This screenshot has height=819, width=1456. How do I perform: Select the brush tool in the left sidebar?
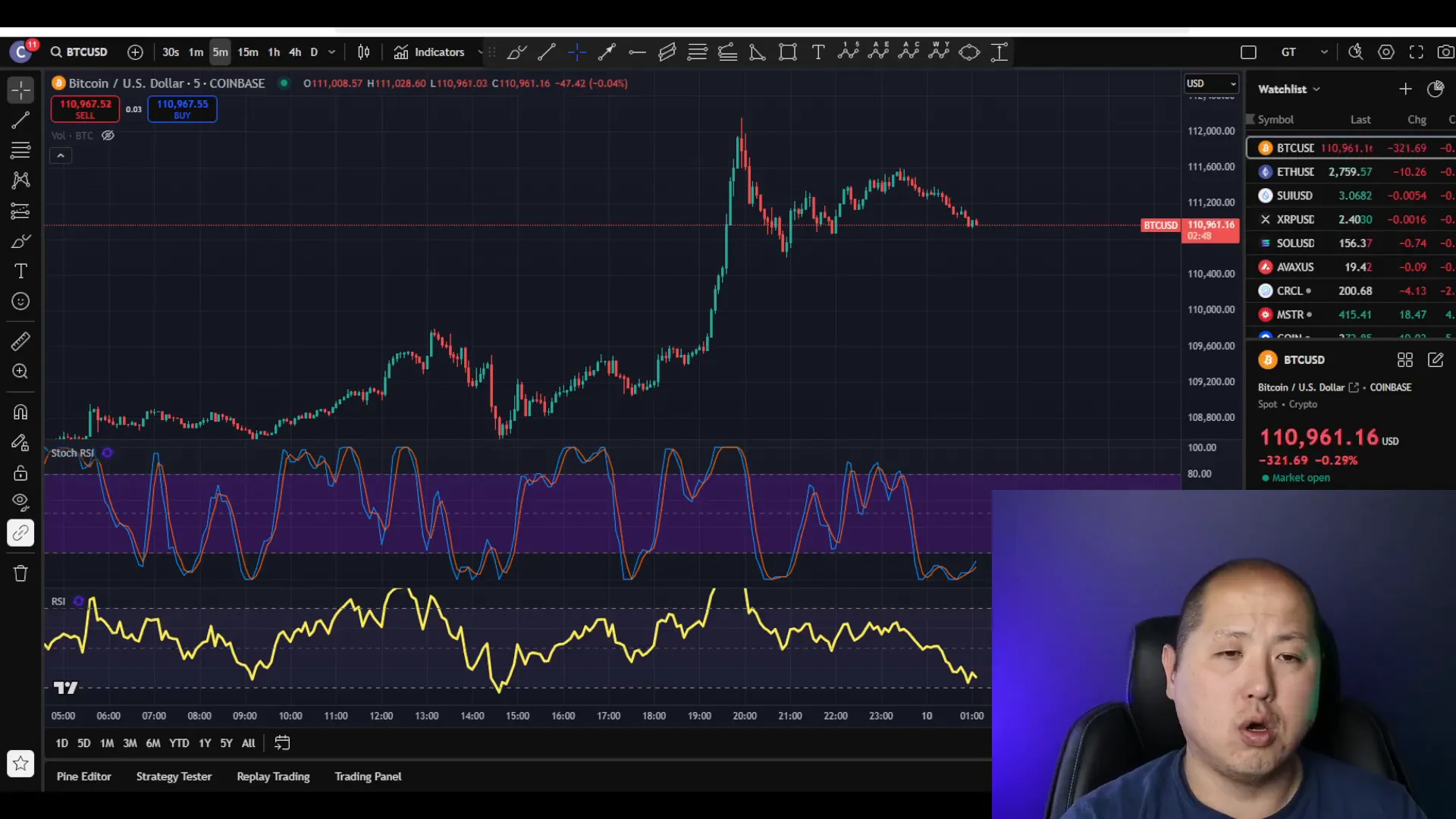20,241
